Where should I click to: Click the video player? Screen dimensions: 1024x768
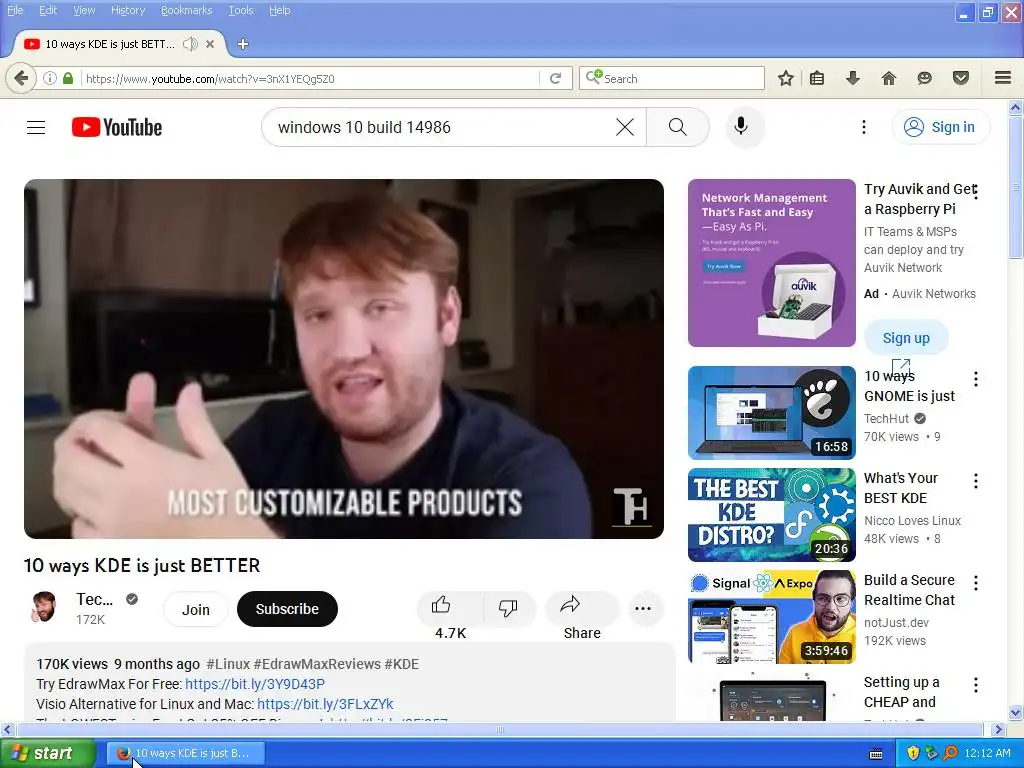point(344,359)
